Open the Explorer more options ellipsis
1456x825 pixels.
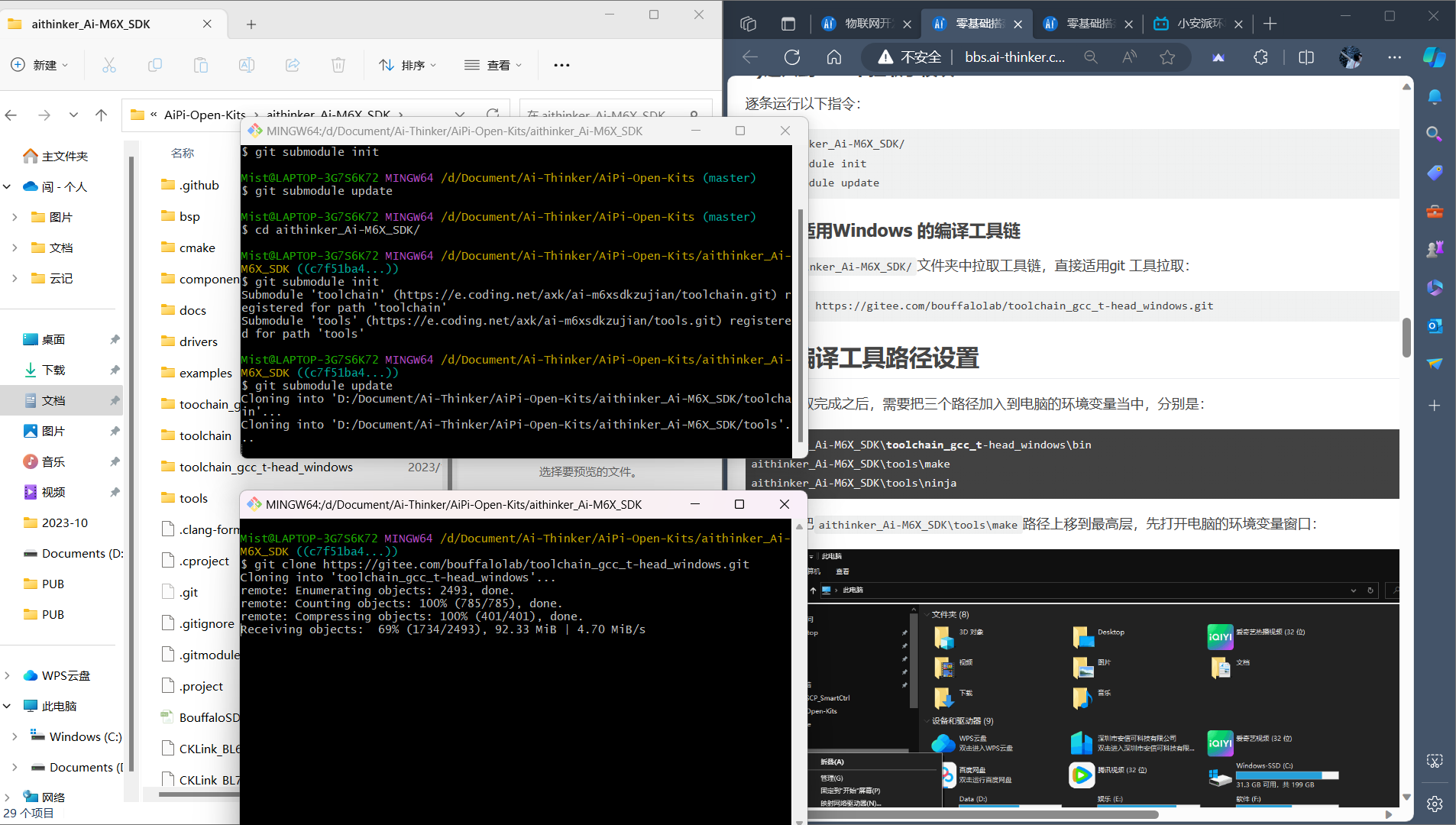pyautogui.click(x=562, y=66)
